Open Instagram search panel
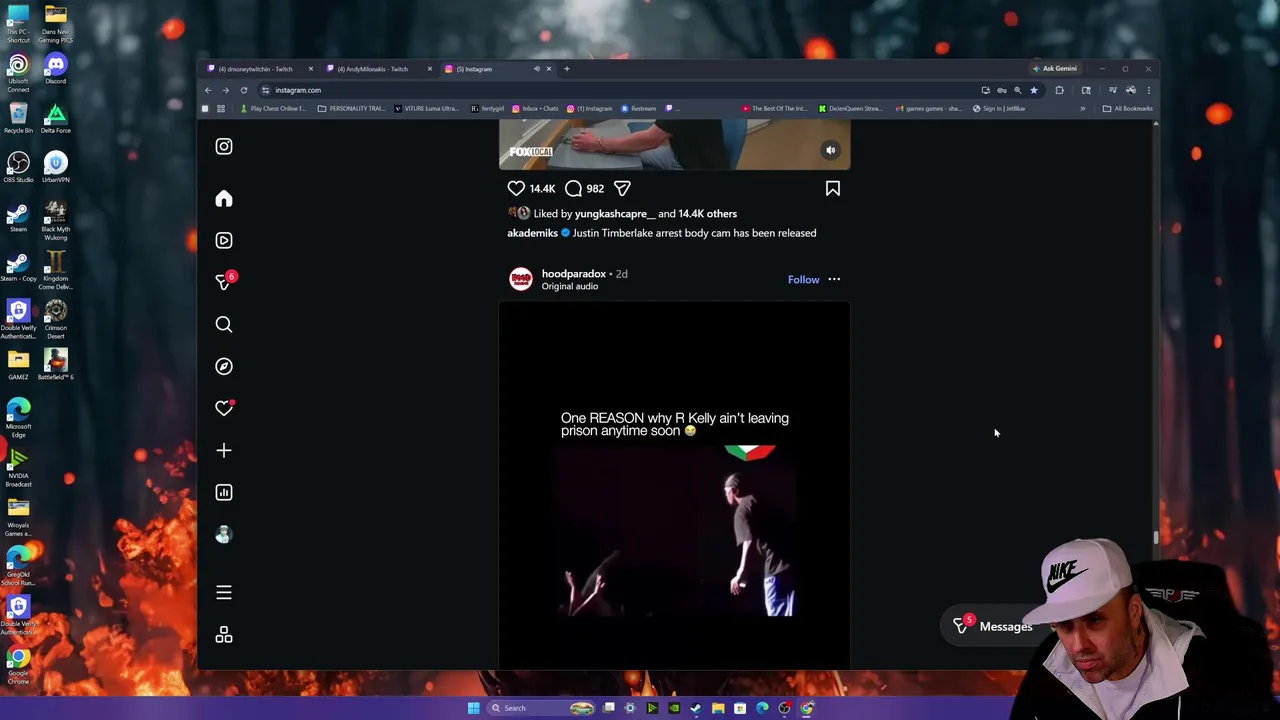 click(x=224, y=325)
